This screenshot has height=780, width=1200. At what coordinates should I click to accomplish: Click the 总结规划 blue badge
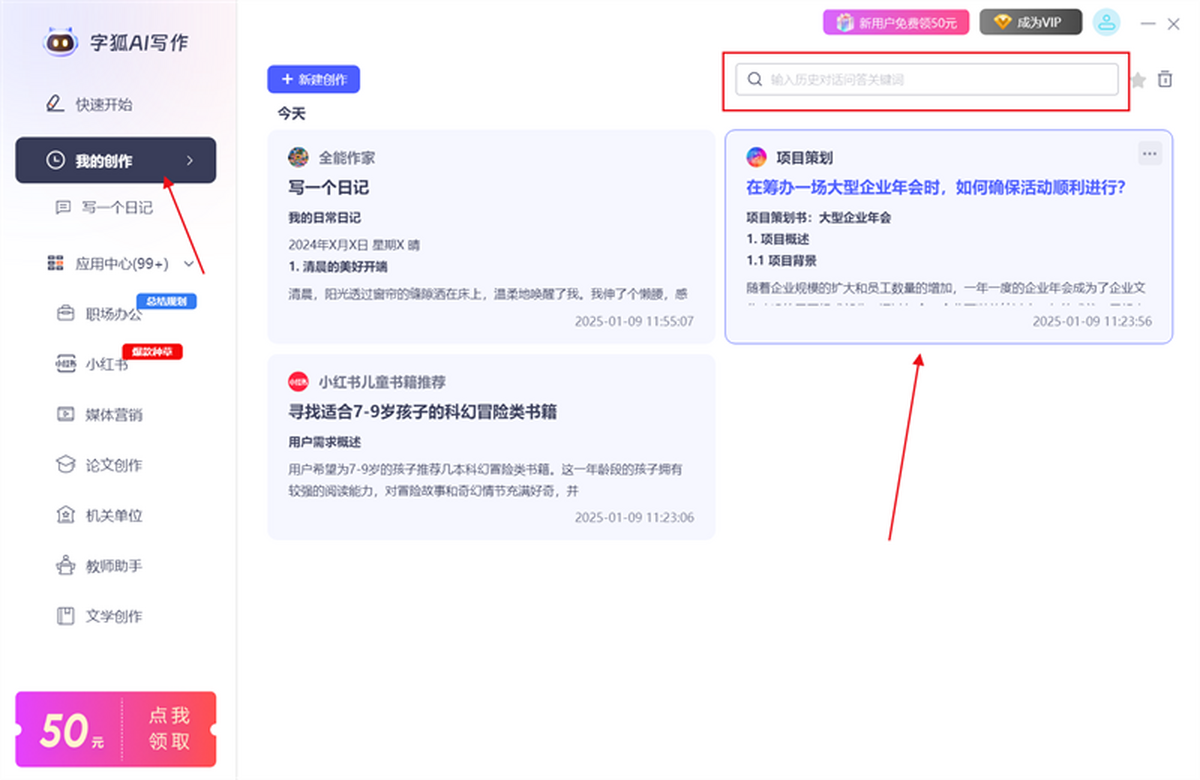click(166, 301)
